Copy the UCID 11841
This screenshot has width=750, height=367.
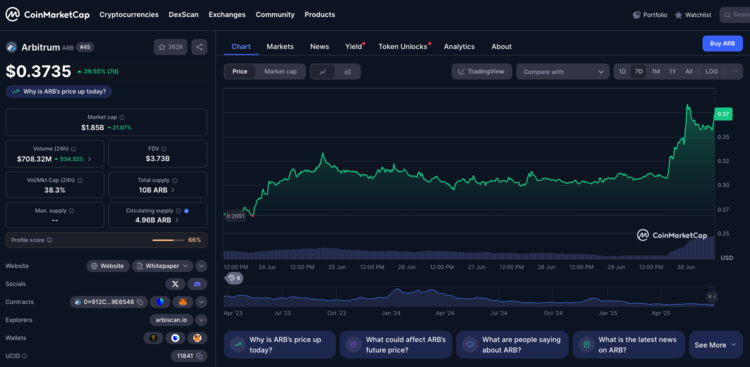199,356
